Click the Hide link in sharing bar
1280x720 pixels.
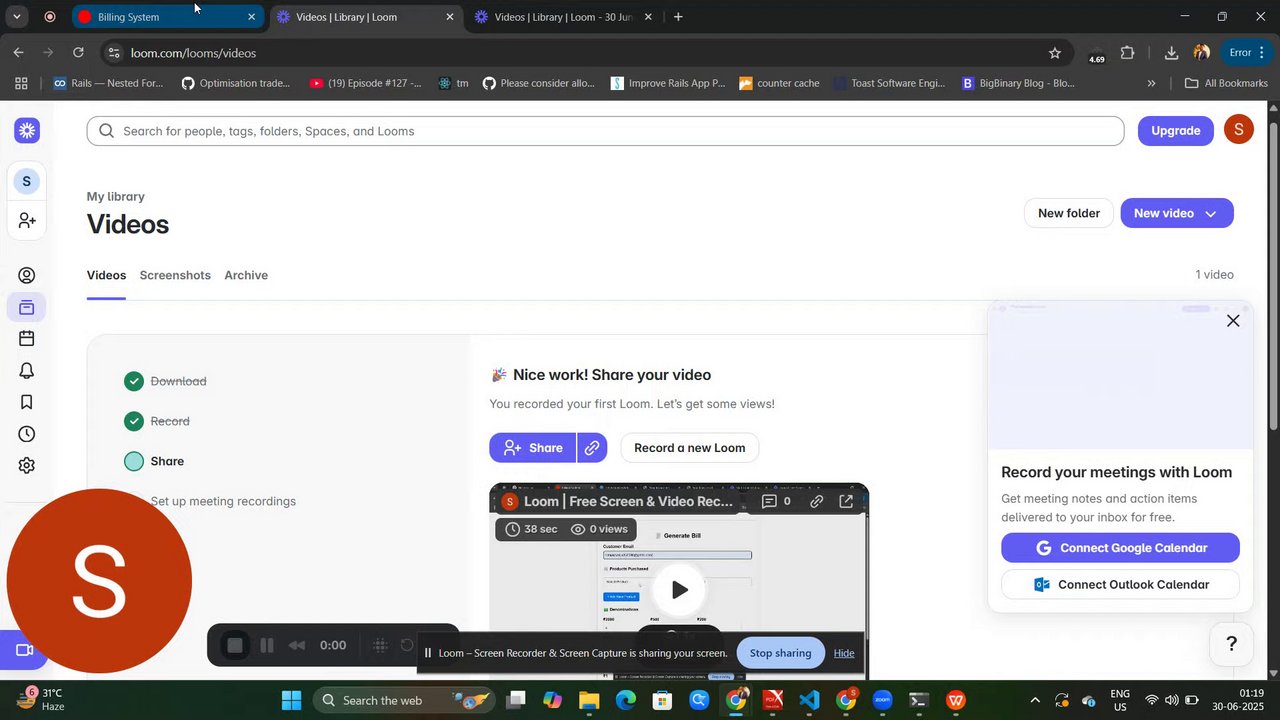(844, 653)
